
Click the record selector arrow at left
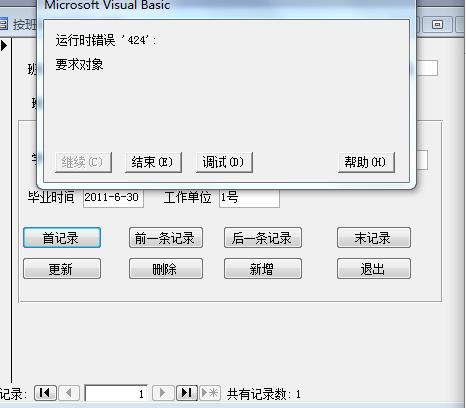pos(4,45)
